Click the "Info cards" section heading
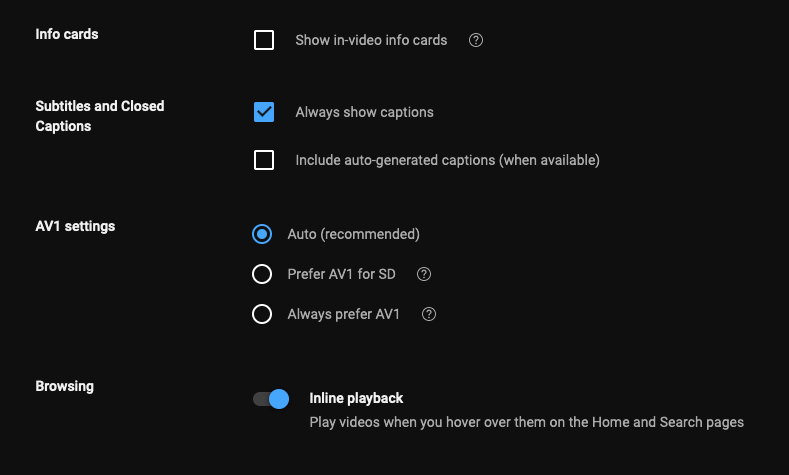789x475 pixels. (67, 34)
